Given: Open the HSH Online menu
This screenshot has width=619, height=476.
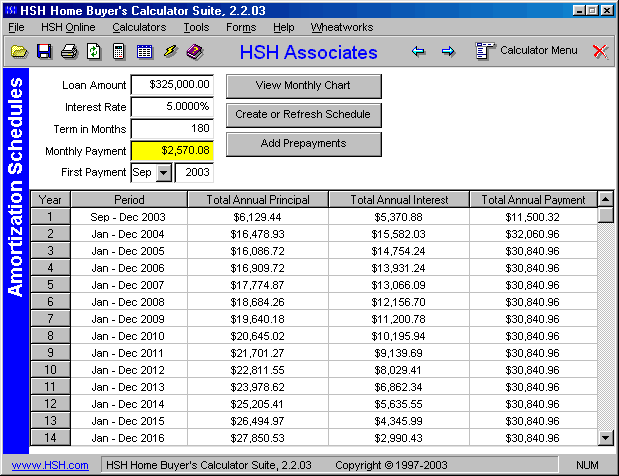Looking at the screenshot, I should click(x=68, y=27).
